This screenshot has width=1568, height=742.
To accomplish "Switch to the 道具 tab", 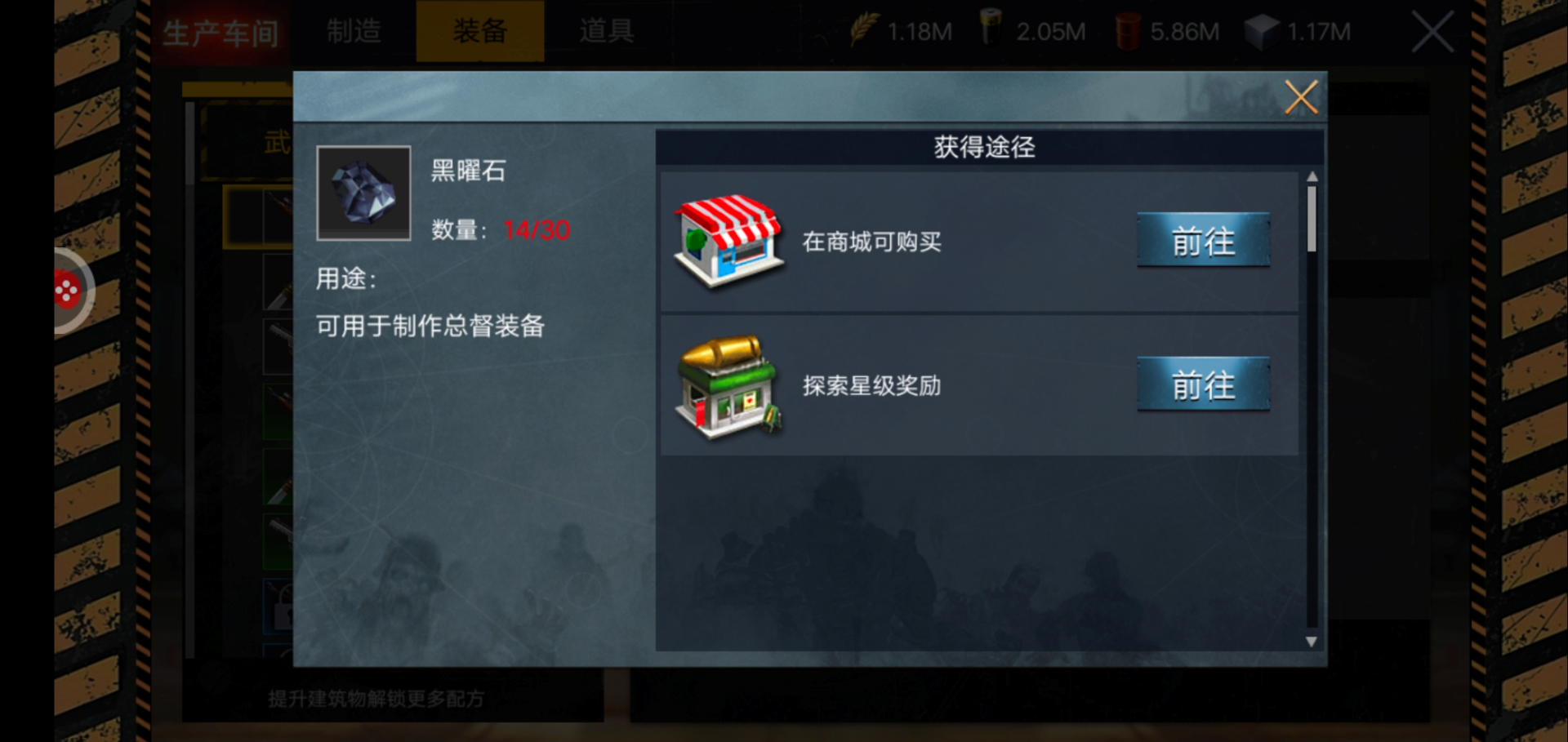I will 606,31.
